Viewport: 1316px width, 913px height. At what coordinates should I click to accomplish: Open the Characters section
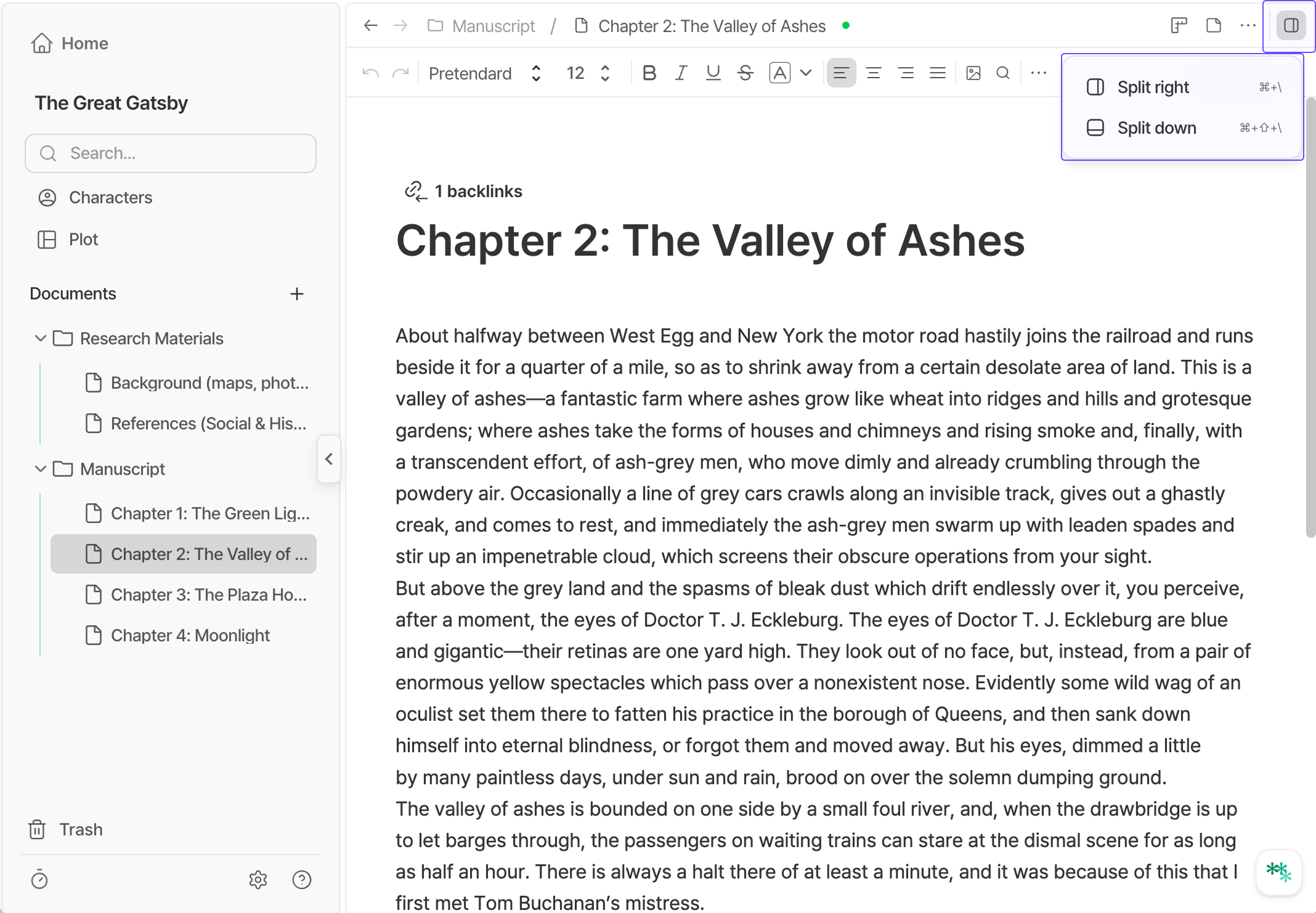click(95, 197)
